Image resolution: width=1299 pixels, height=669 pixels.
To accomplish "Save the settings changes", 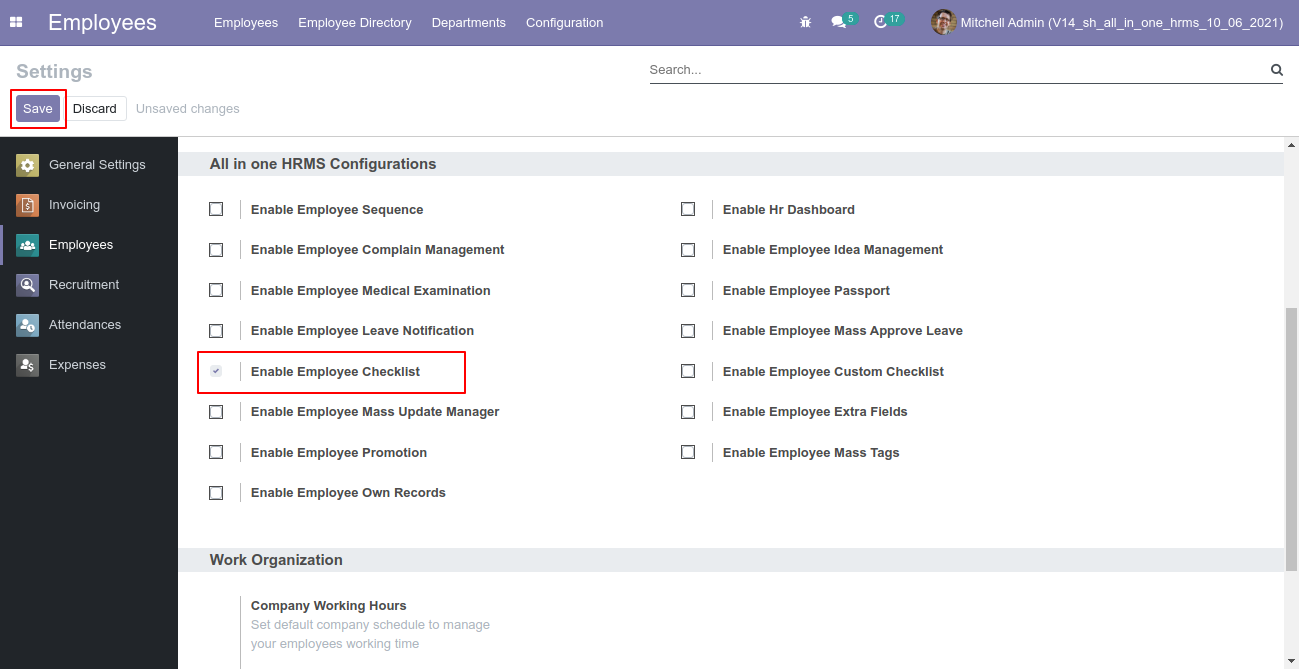I will tap(38, 109).
